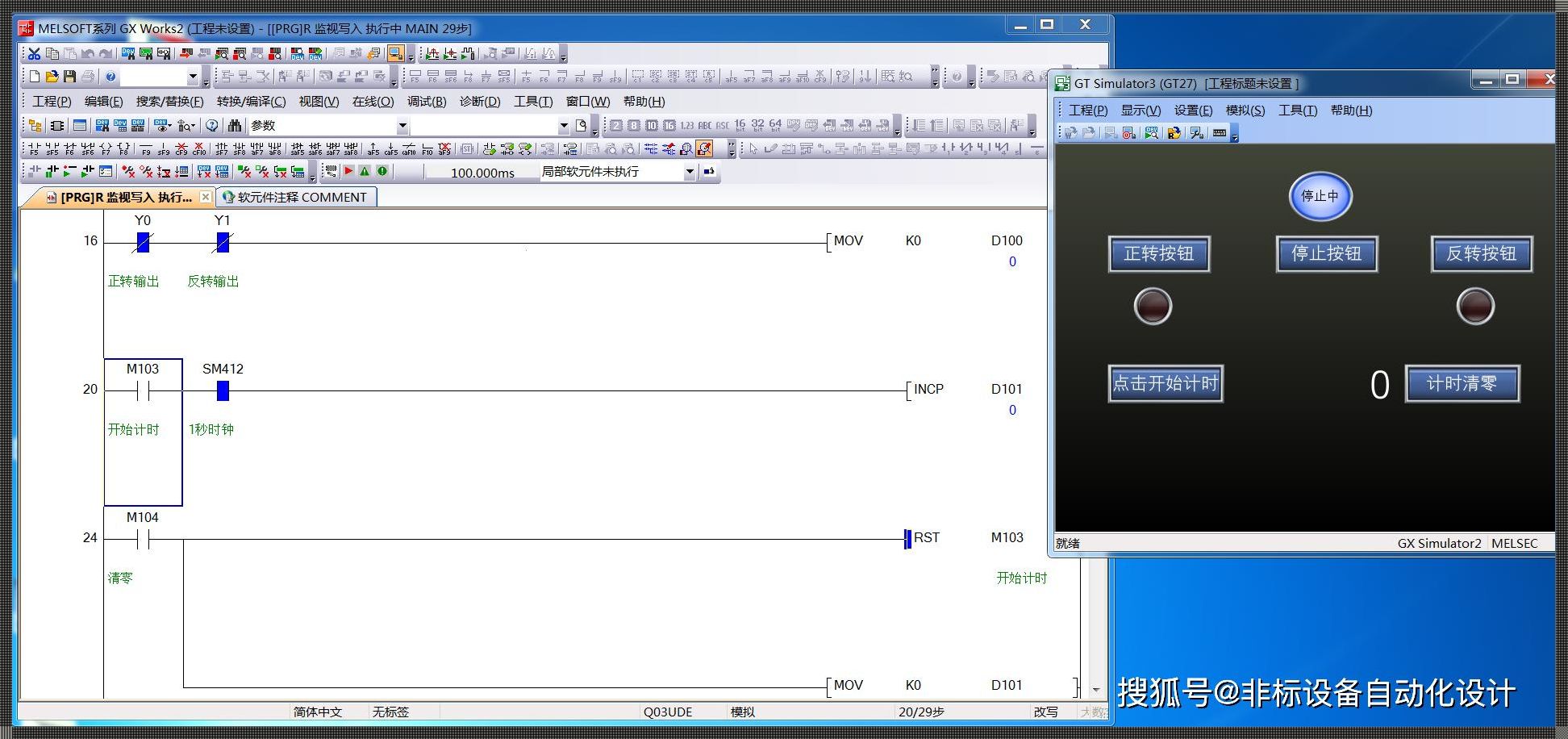Click the navigation project tree icon
1568x739 pixels.
pyautogui.click(x=35, y=125)
